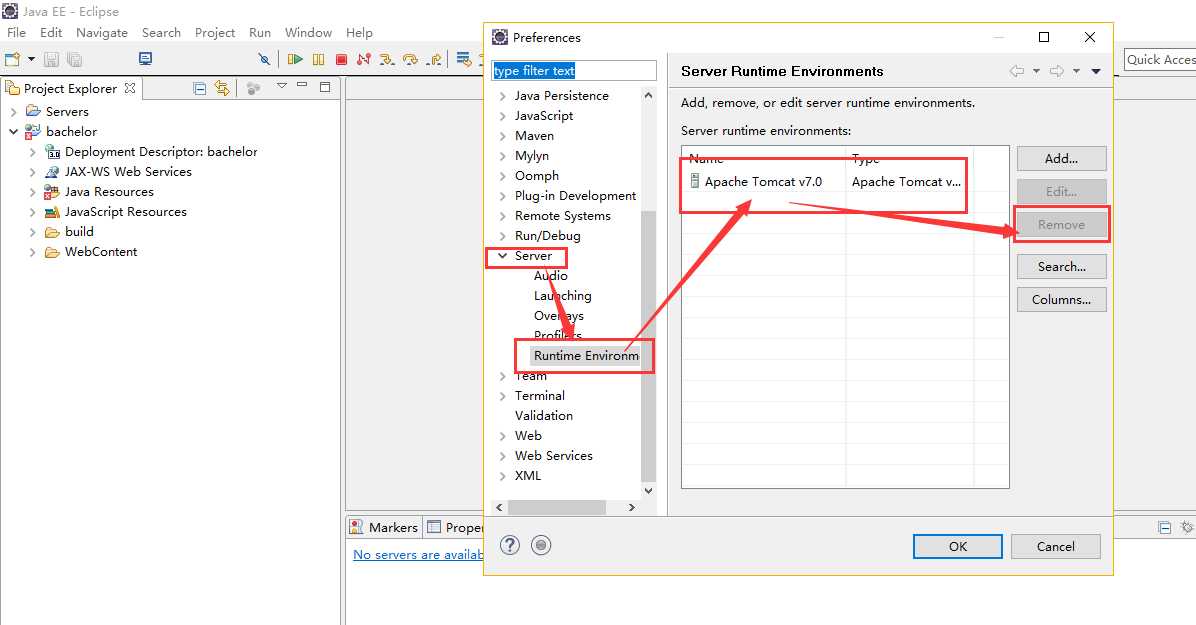
Task: Select Audio under Server
Action: click(x=551, y=275)
